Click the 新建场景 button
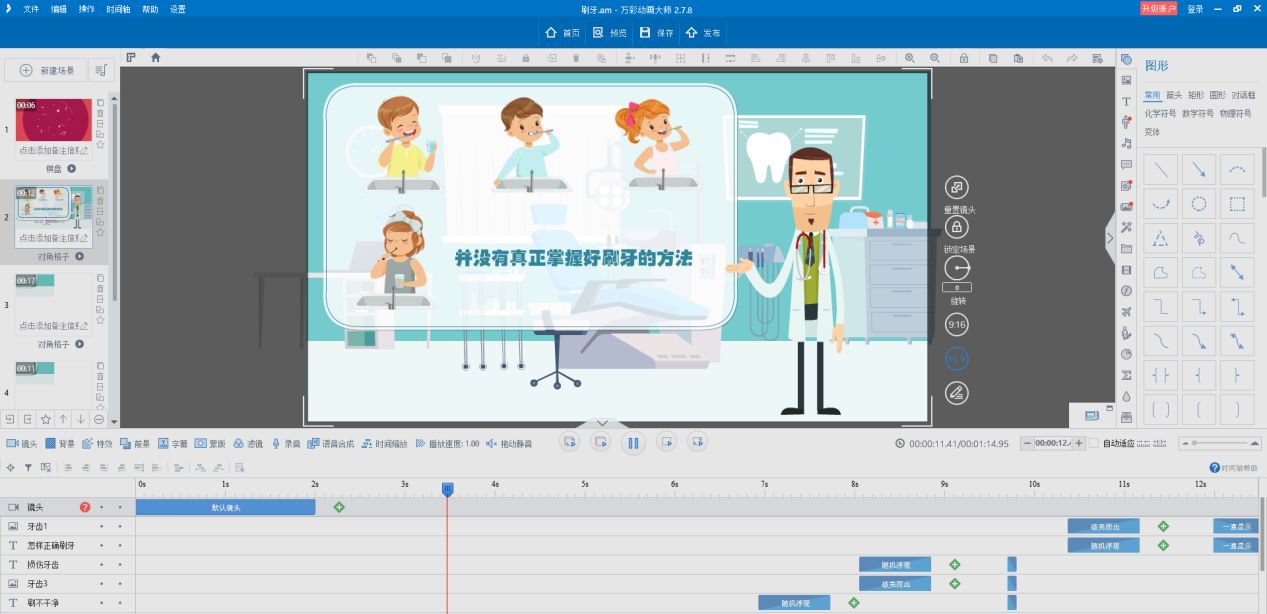This screenshot has width=1267, height=614. [46, 70]
